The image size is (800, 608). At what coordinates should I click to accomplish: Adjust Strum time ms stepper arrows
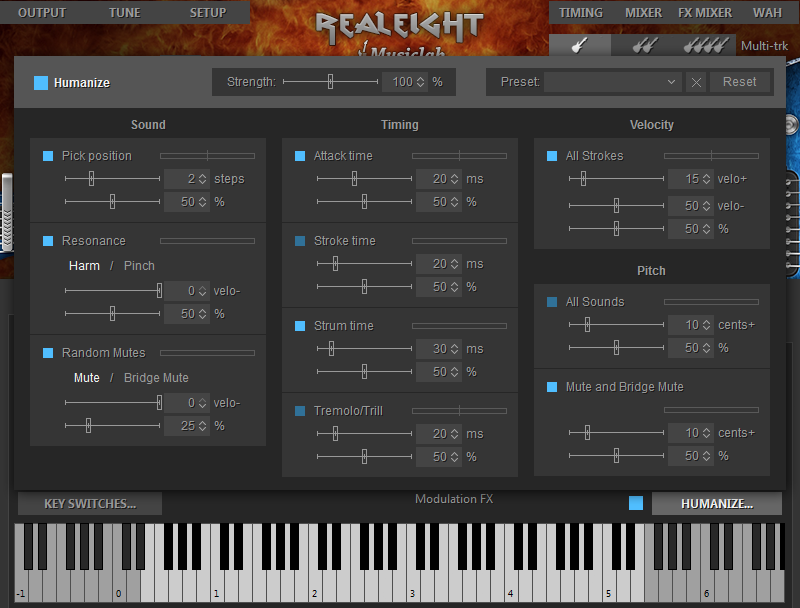455,349
